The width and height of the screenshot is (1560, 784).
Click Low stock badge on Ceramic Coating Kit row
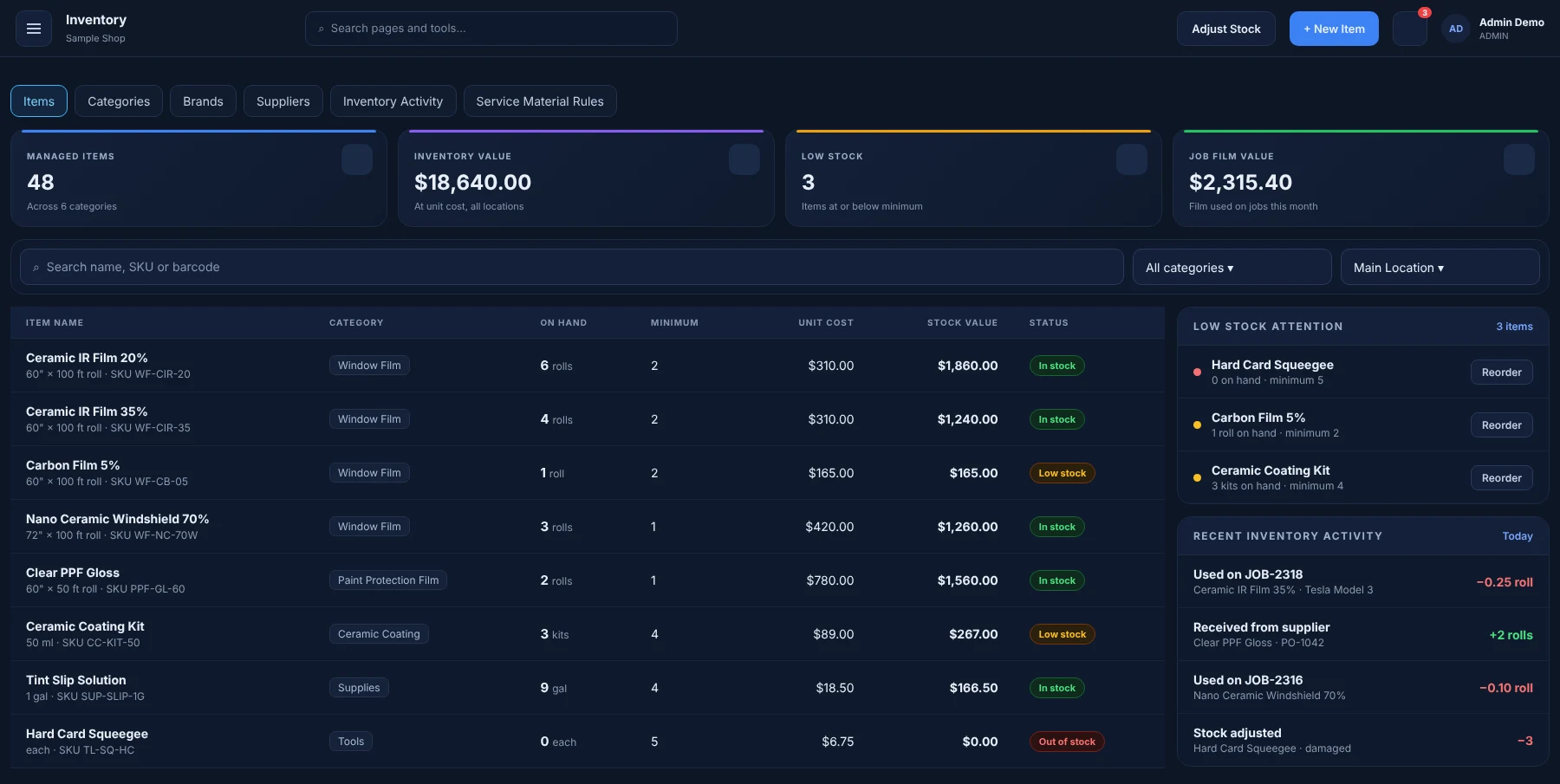[1062, 634]
